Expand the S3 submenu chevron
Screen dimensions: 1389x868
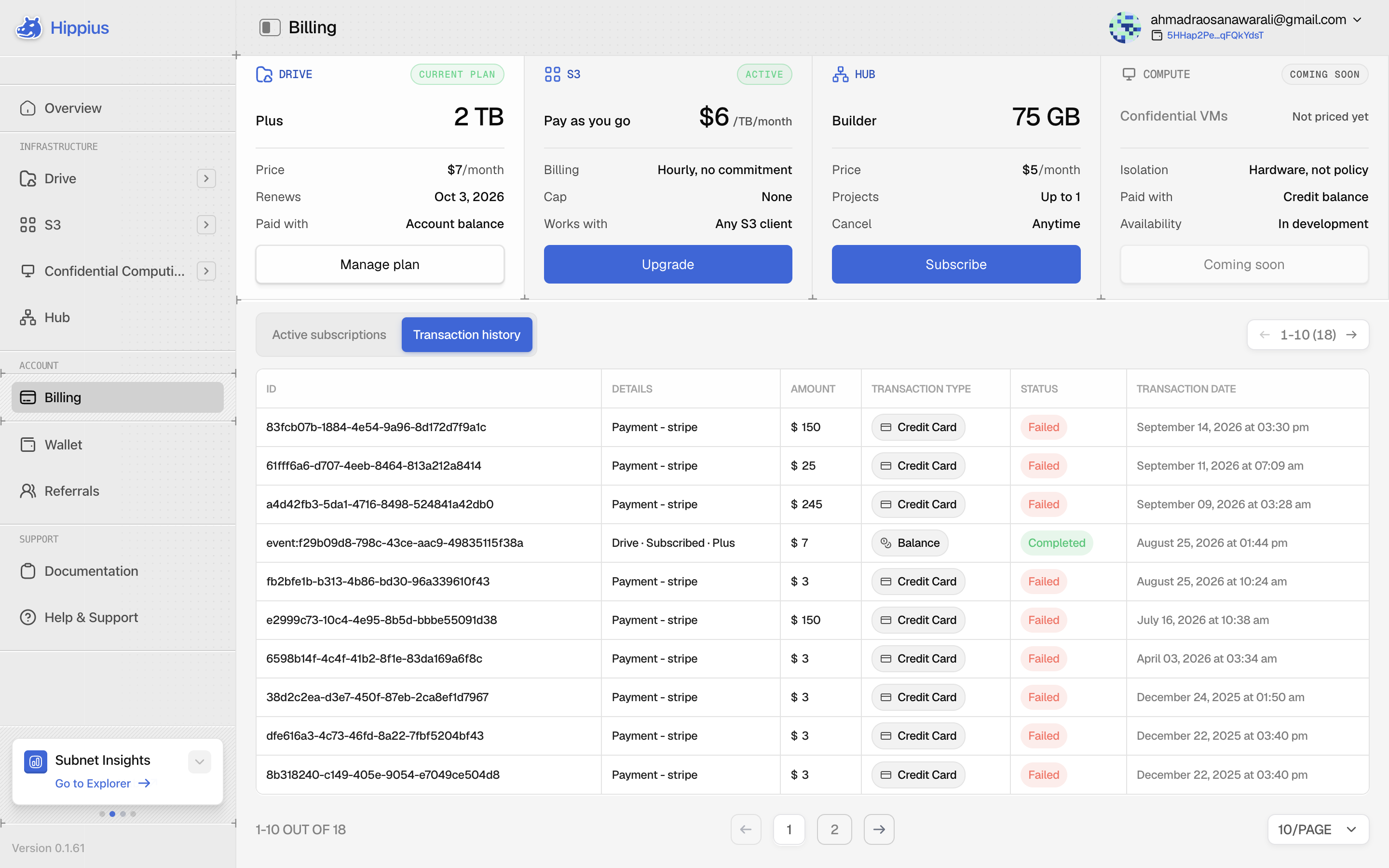[x=206, y=224]
